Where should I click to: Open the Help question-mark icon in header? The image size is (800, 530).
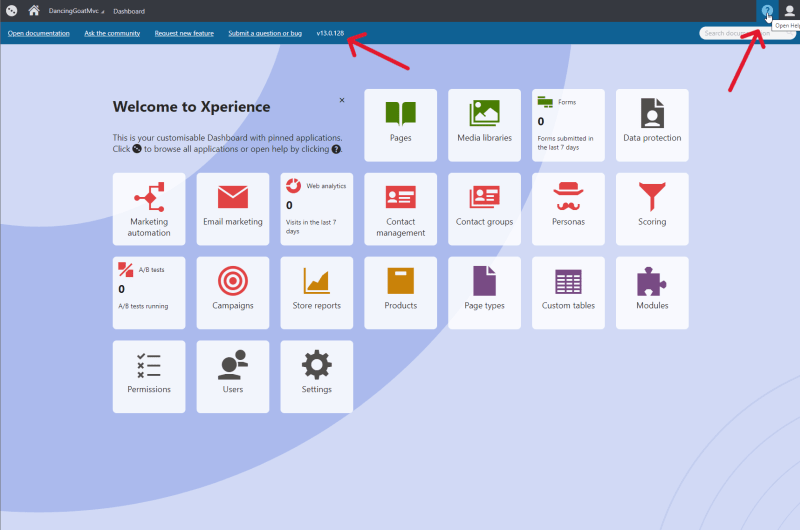[767, 11]
